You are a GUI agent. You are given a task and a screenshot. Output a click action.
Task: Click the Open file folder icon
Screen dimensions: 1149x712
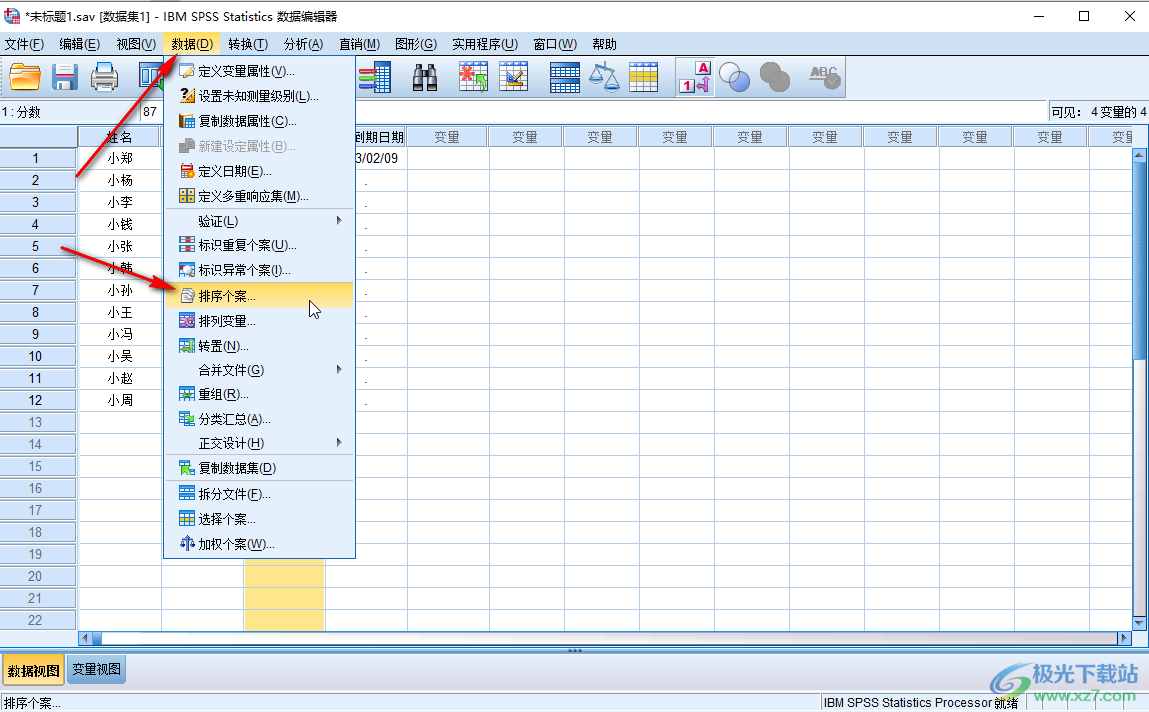pyautogui.click(x=25, y=77)
